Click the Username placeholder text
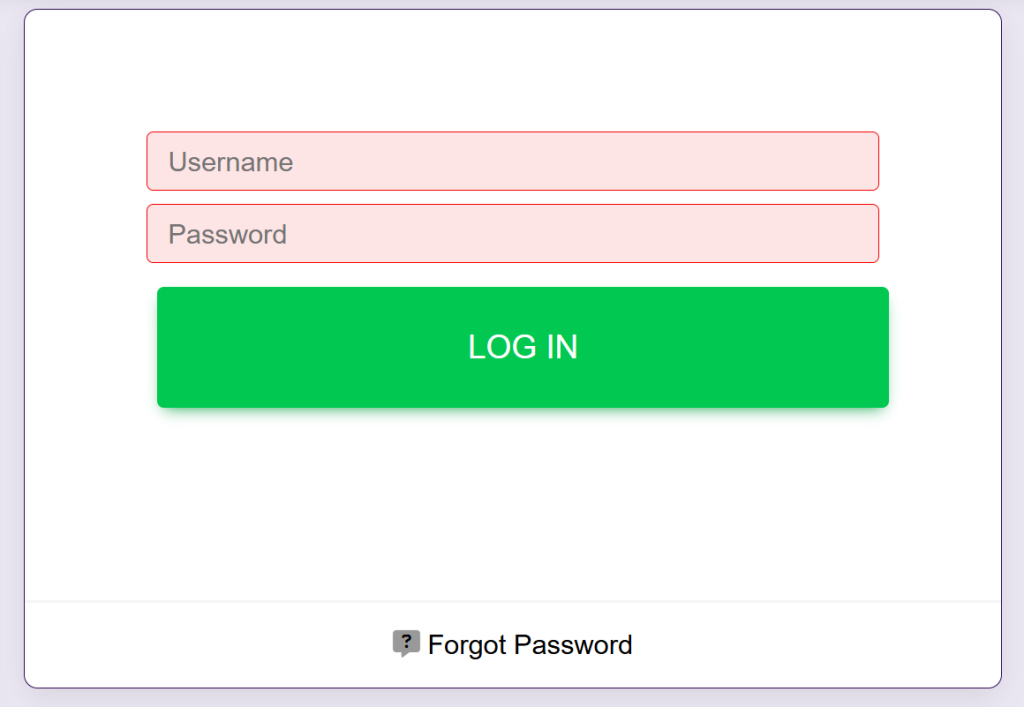 231,162
